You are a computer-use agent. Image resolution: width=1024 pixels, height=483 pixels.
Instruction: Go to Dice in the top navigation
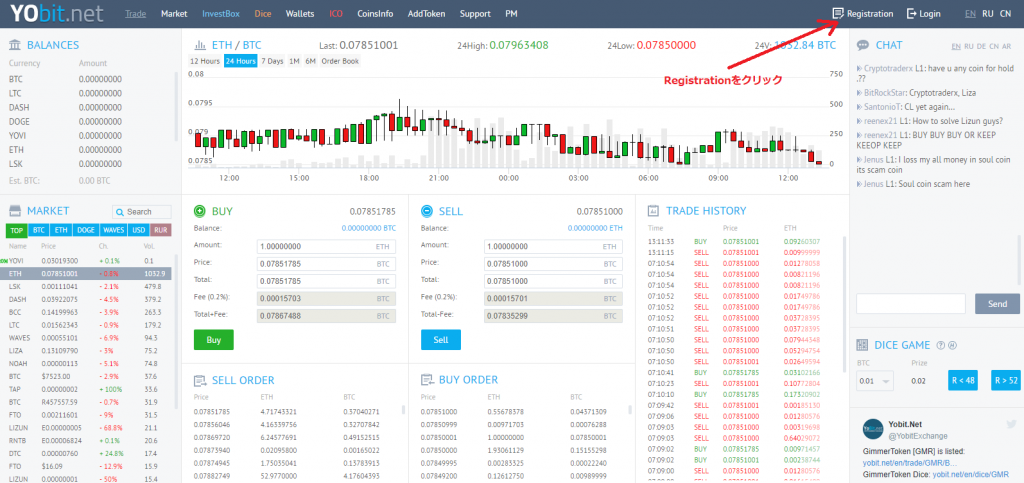coord(263,14)
